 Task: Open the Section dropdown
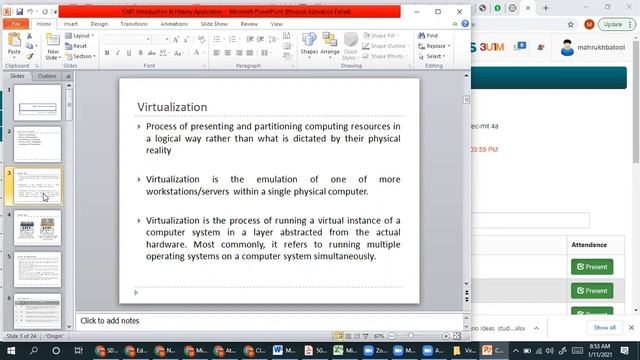click(80, 56)
